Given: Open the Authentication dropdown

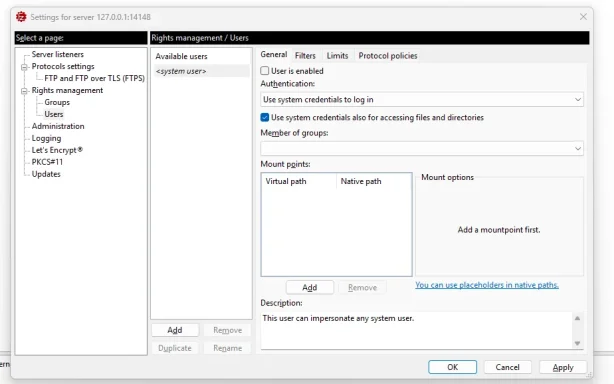Looking at the screenshot, I should 422,99.
